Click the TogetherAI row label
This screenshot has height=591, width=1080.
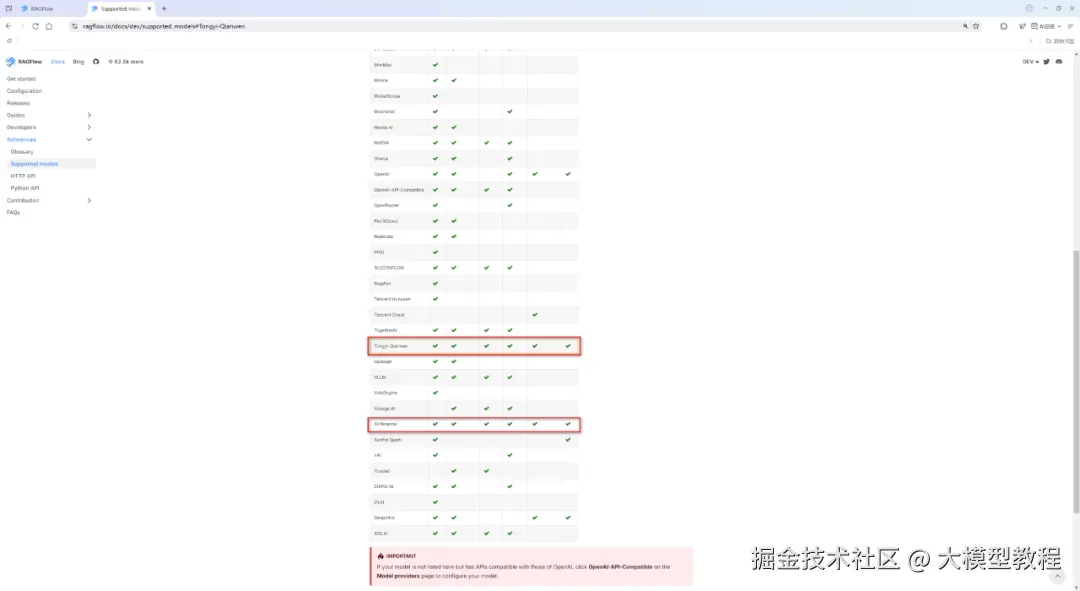[385, 330]
